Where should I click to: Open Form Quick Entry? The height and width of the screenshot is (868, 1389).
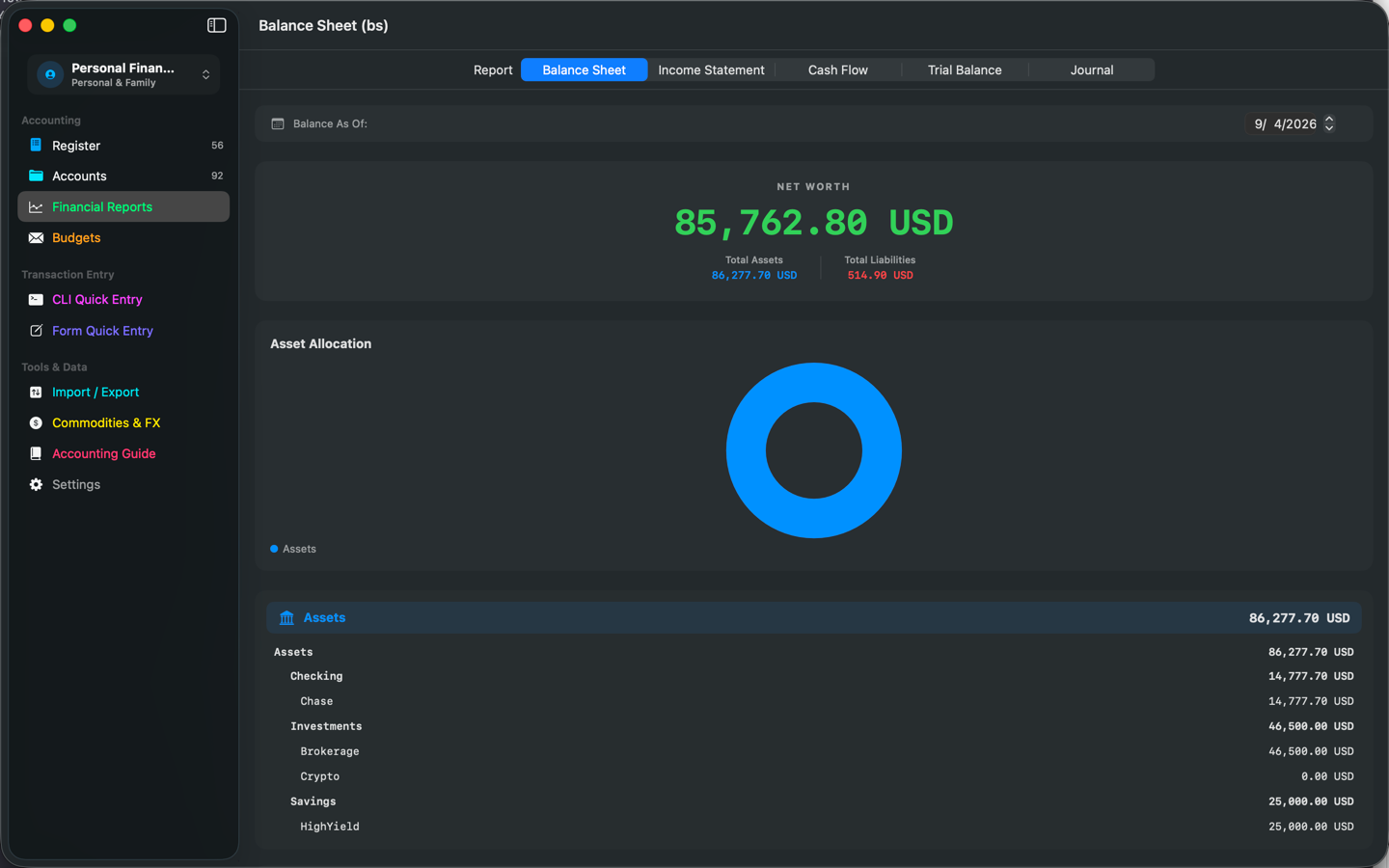tap(123, 330)
